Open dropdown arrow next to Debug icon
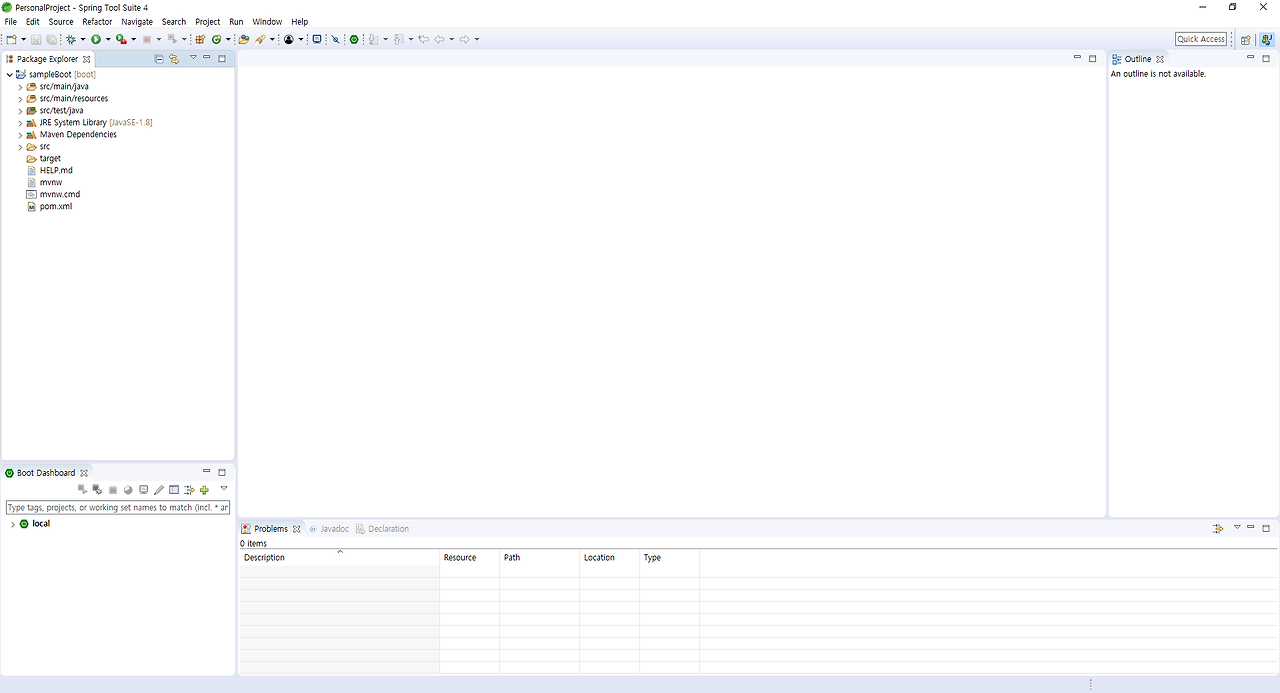1280x693 pixels. click(x=83, y=40)
